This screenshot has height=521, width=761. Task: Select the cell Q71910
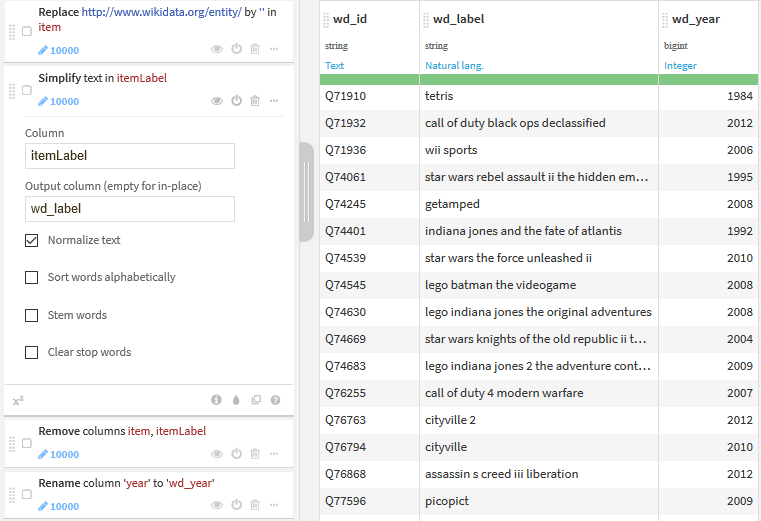[x=369, y=96]
